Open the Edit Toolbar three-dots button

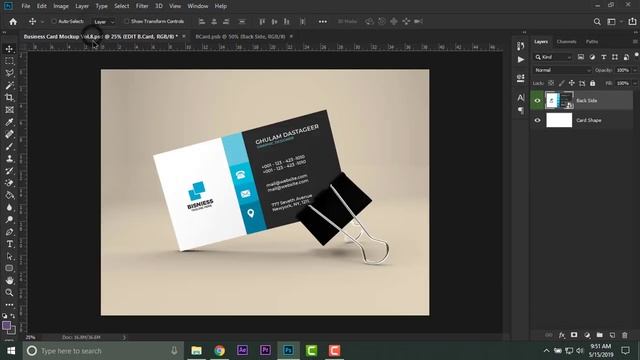(x=9, y=304)
